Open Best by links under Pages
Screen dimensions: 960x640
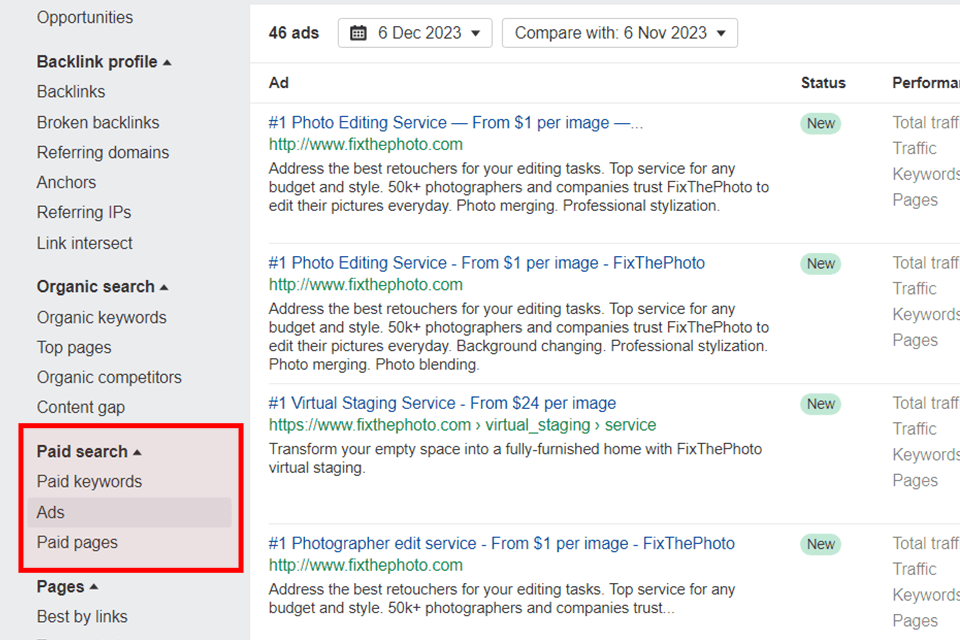click(x=82, y=617)
